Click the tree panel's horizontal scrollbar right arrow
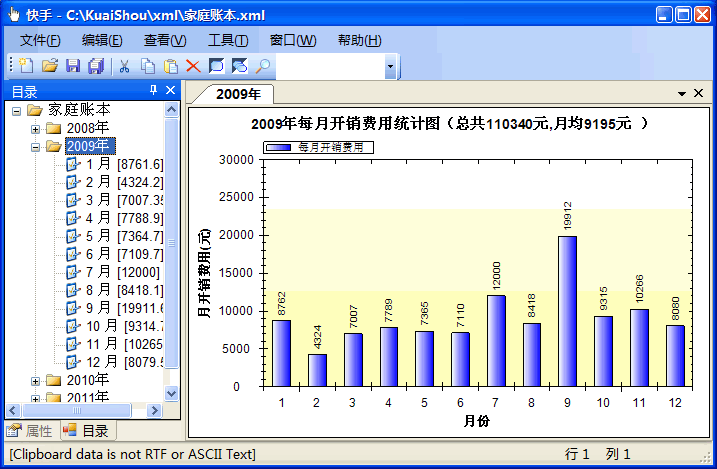The width and height of the screenshot is (717, 469). pos(153,410)
